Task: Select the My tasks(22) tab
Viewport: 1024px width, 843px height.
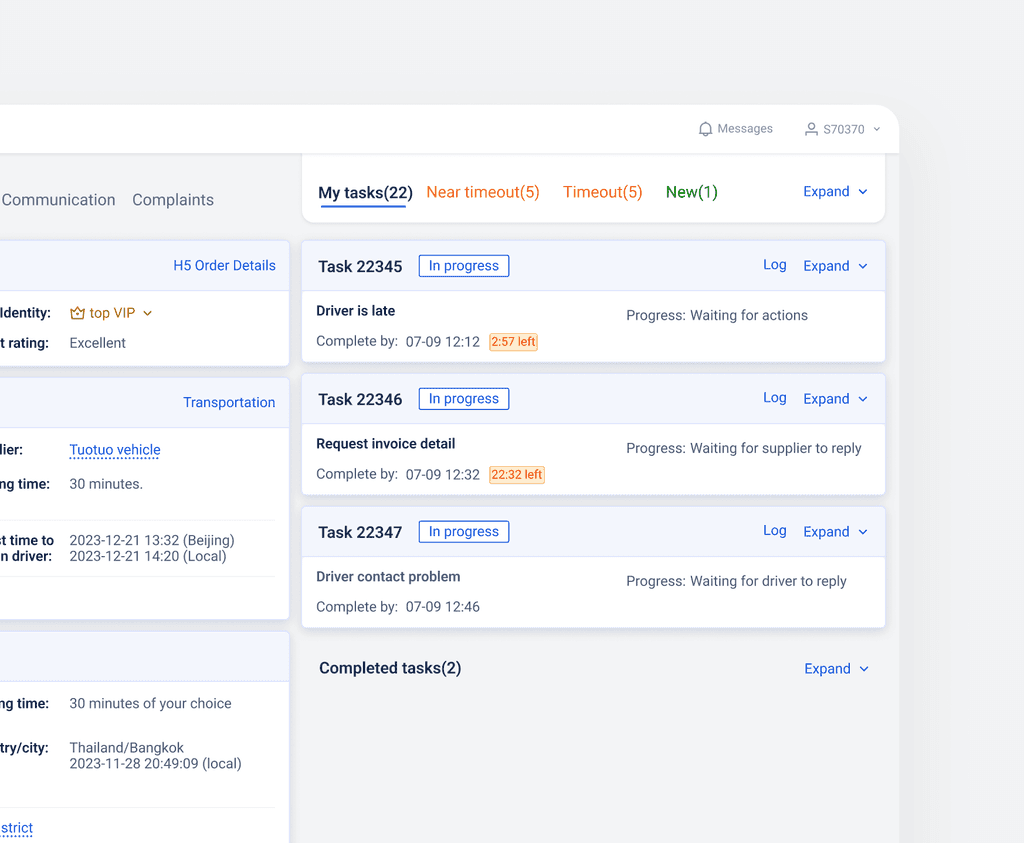Action: point(365,193)
